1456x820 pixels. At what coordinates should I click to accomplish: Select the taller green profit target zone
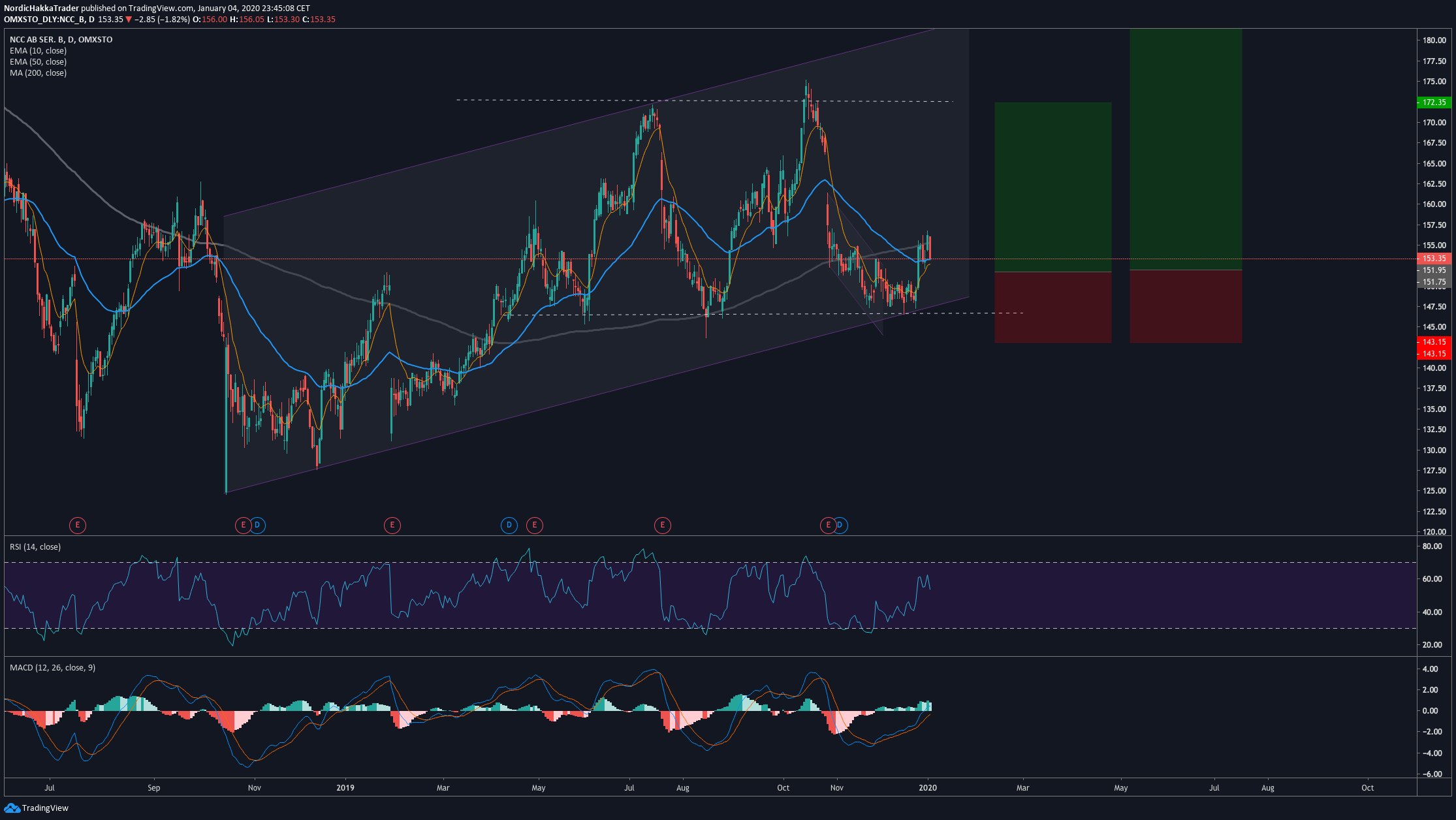click(x=1186, y=149)
